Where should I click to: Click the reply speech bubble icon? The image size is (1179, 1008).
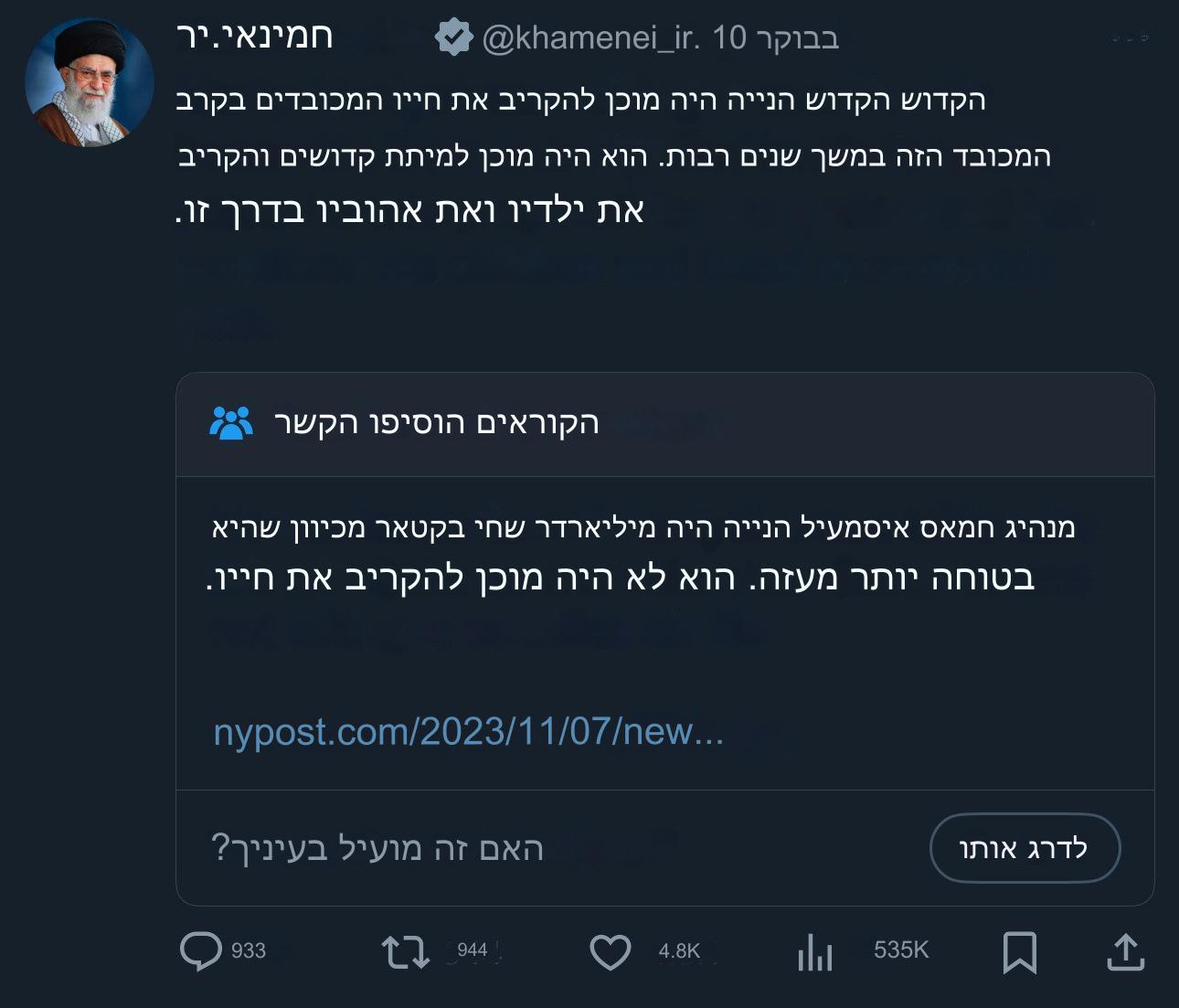coord(200,950)
